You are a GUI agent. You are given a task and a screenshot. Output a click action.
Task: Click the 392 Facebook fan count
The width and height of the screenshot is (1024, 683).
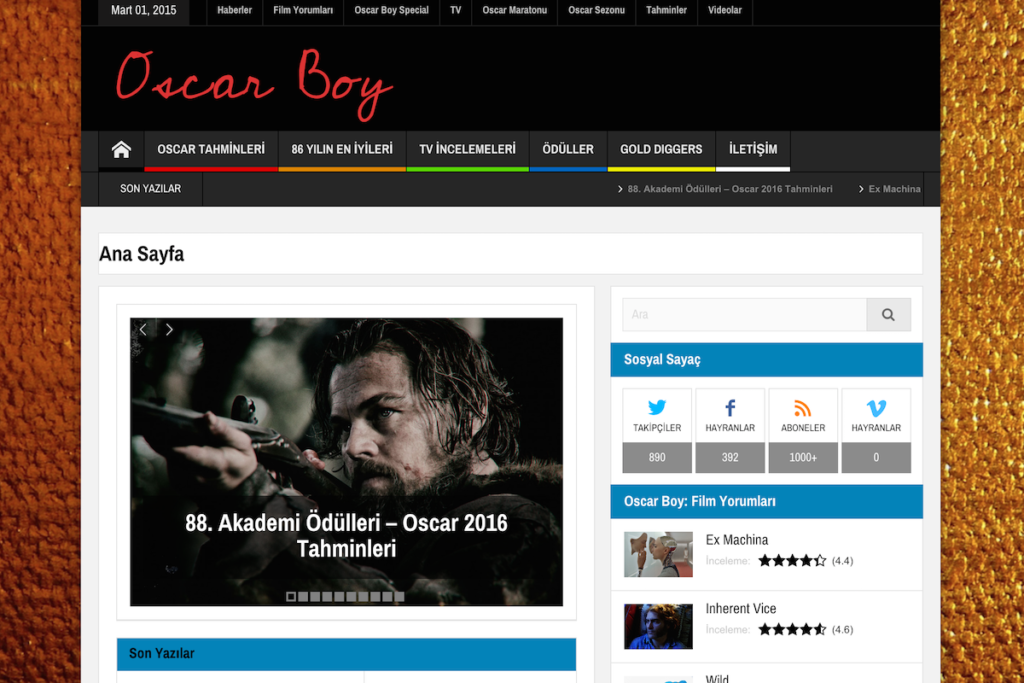coord(730,458)
